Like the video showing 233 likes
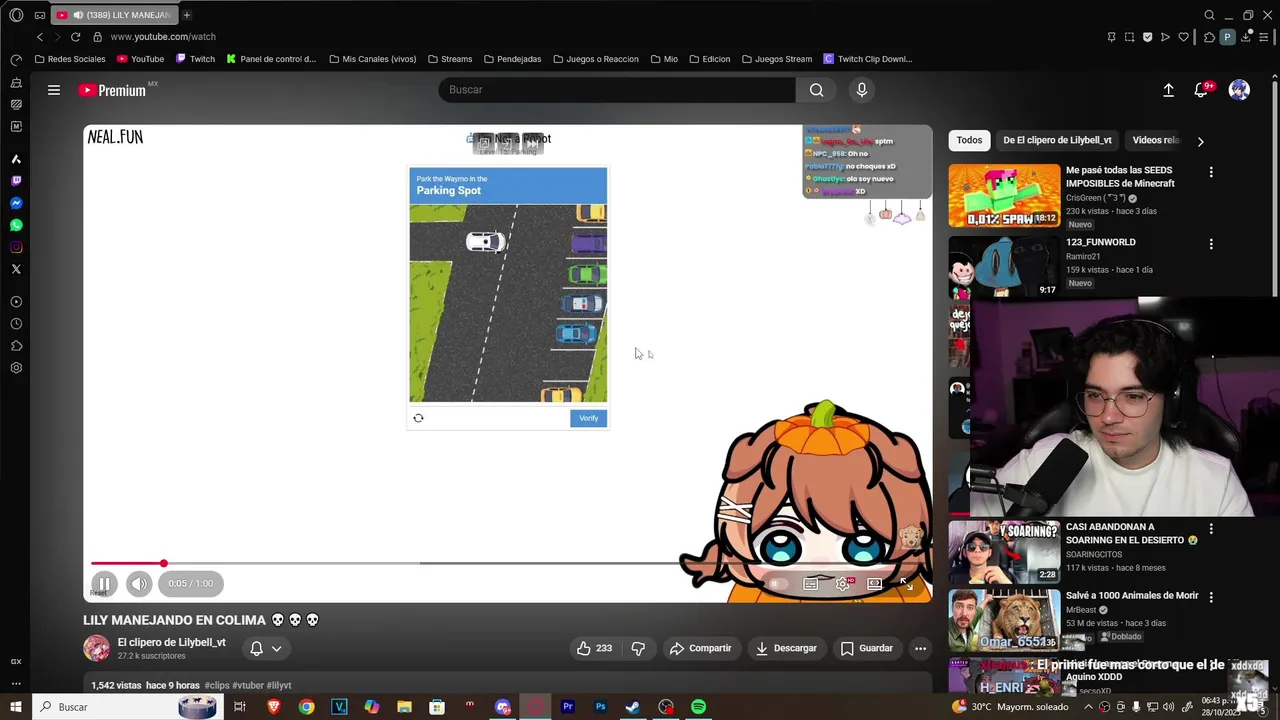Screen dimensions: 1280x720 click(x=594, y=648)
